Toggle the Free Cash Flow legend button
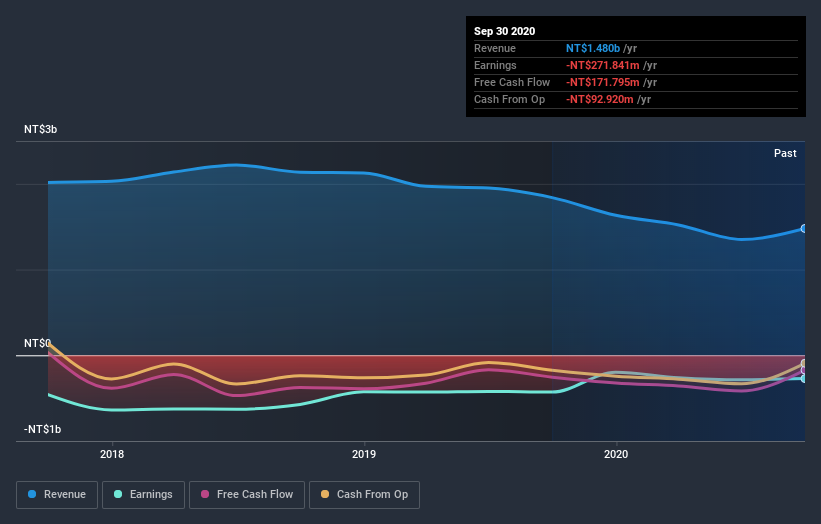This screenshot has height=524, width=821. (x=247, y=495)
